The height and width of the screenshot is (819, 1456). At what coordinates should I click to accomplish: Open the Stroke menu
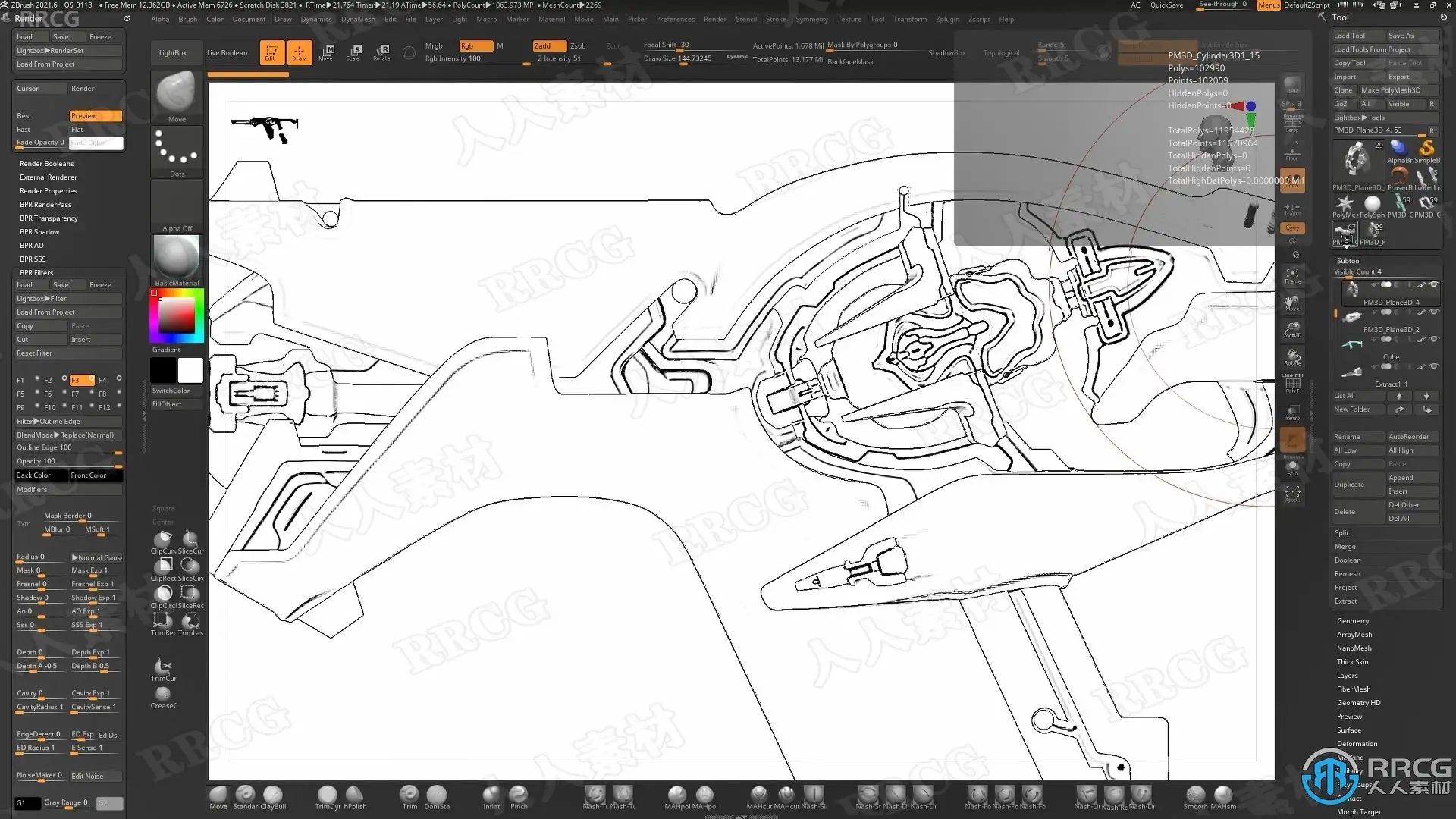coord(776,19)
